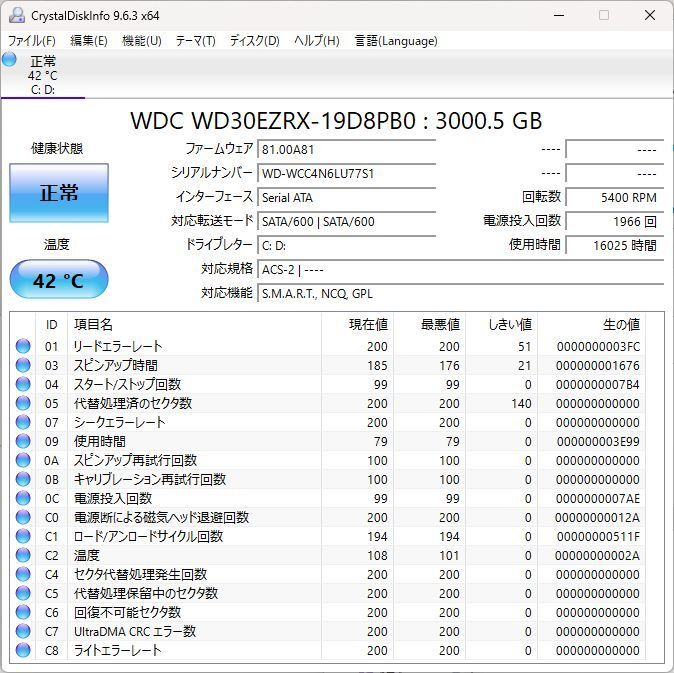This screenshot has width=674, height=673.
Task: Click the power-on count 1966 回 field
Action: click(x=615, y=222)
